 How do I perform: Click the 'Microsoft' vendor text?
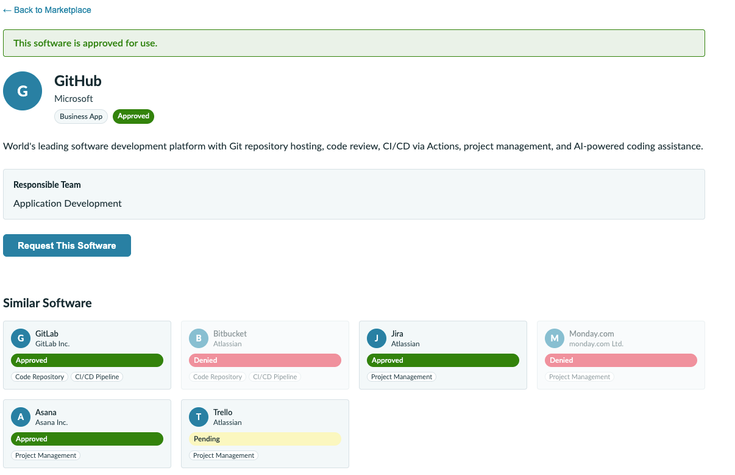point(74,99)
